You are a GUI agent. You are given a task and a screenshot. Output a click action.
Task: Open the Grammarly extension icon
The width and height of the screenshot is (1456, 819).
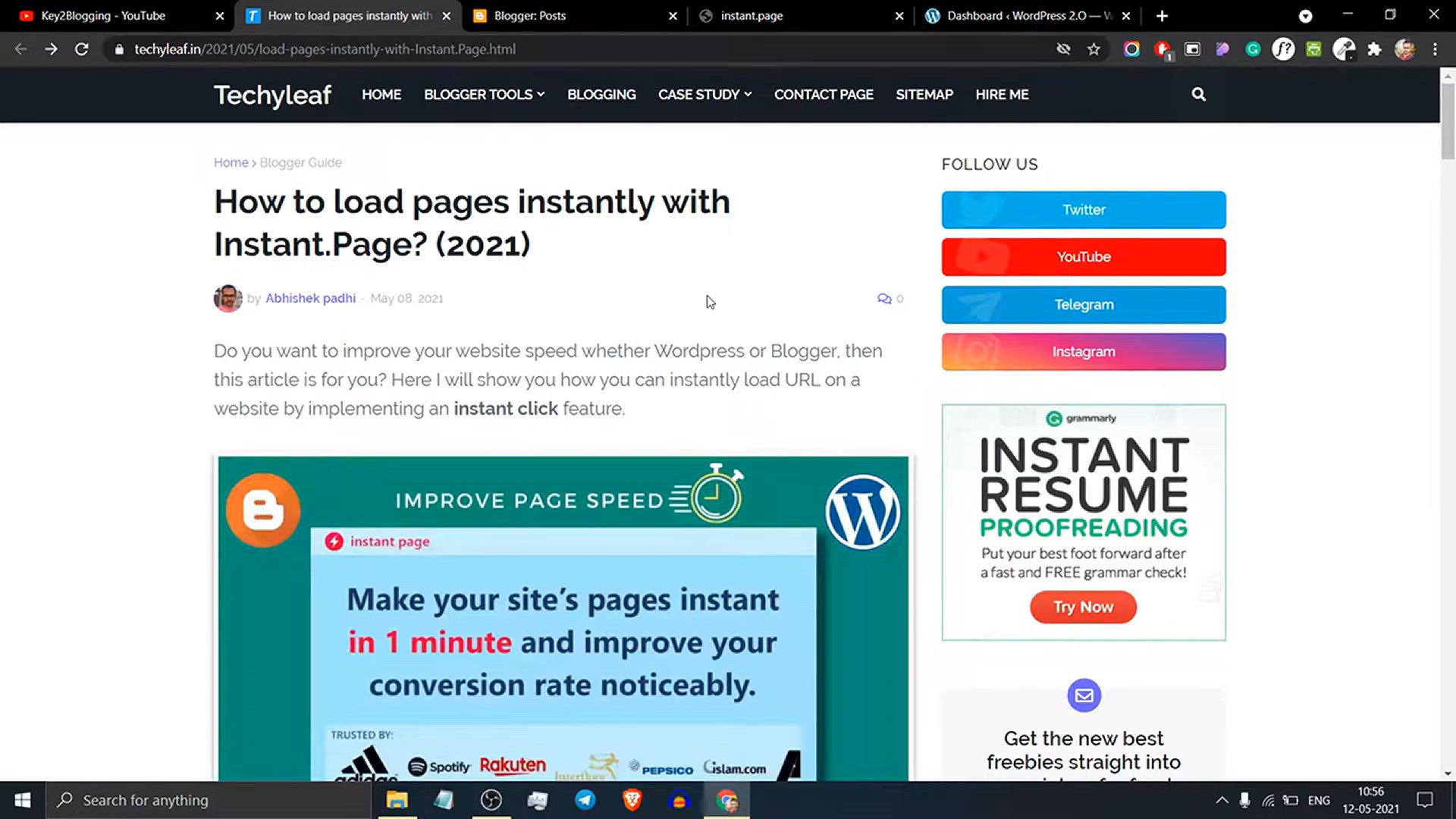(x=1253, y=49)
